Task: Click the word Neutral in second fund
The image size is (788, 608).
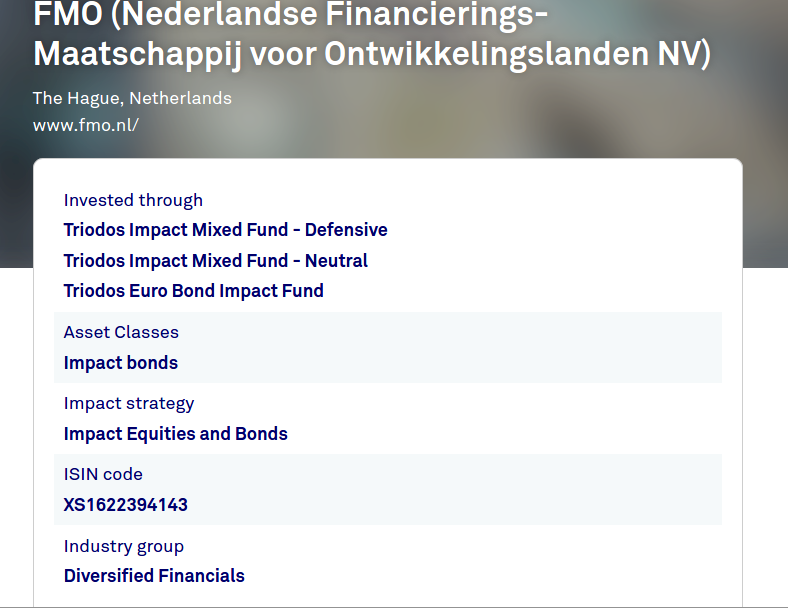Action: click(335, 261)
